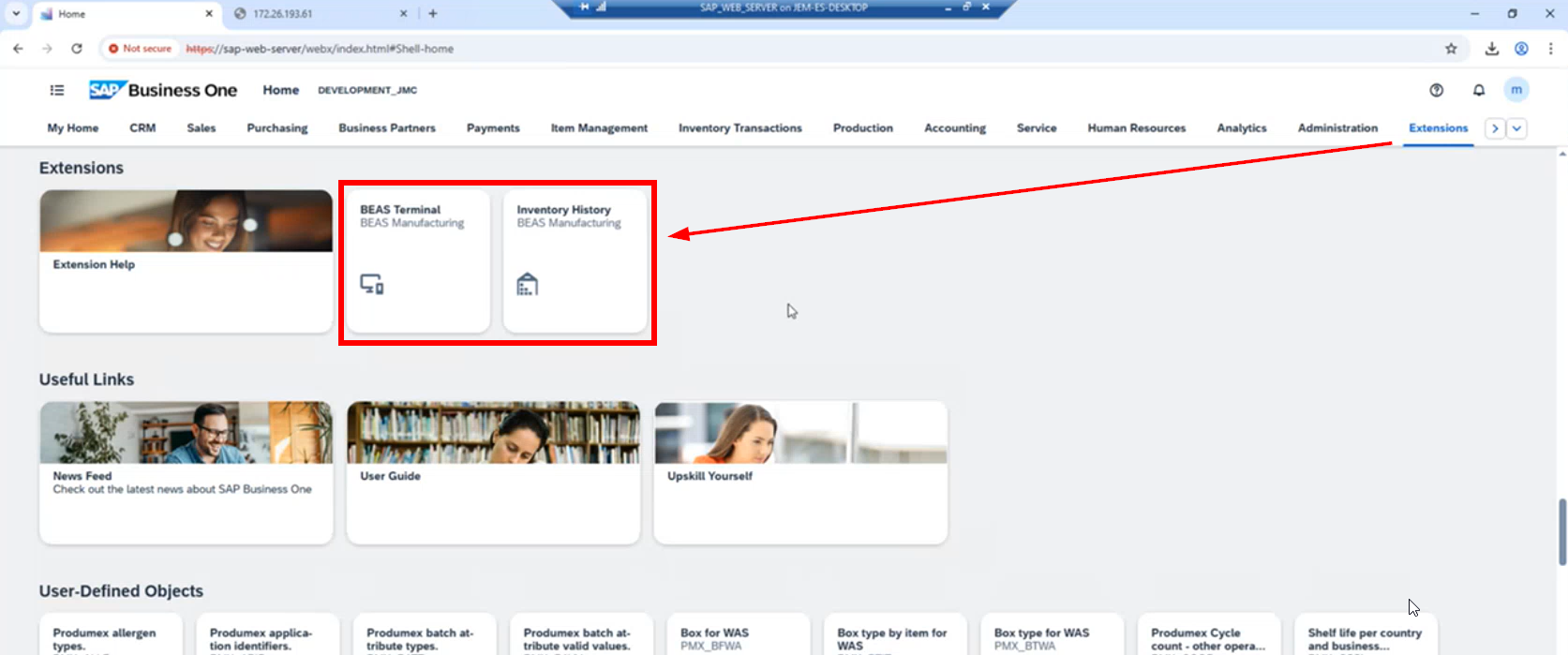Open Produmex allergen types tile
The width and height of the screenshot is (1568, 655).
coord(111,635)
